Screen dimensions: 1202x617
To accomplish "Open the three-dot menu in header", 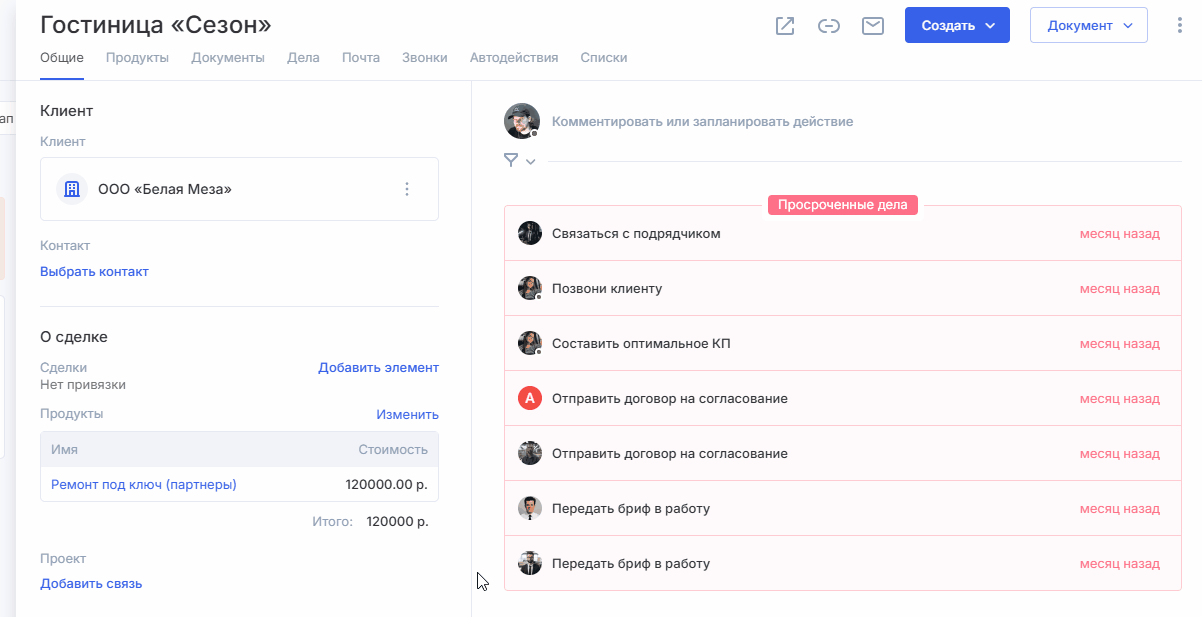I will coord(1180,26).
